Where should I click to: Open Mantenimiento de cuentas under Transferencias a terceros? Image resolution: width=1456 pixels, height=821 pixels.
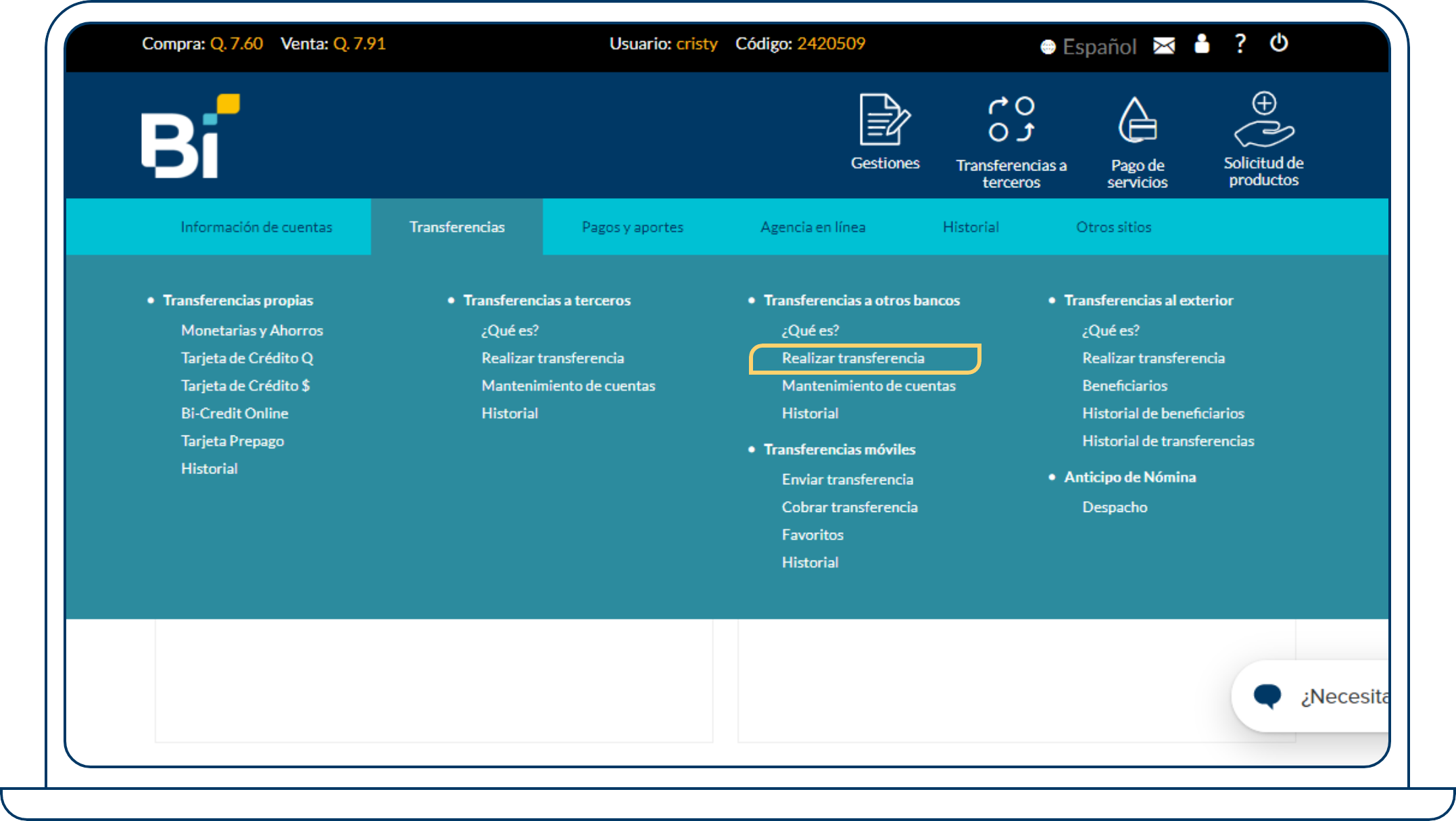pos(568,386)
